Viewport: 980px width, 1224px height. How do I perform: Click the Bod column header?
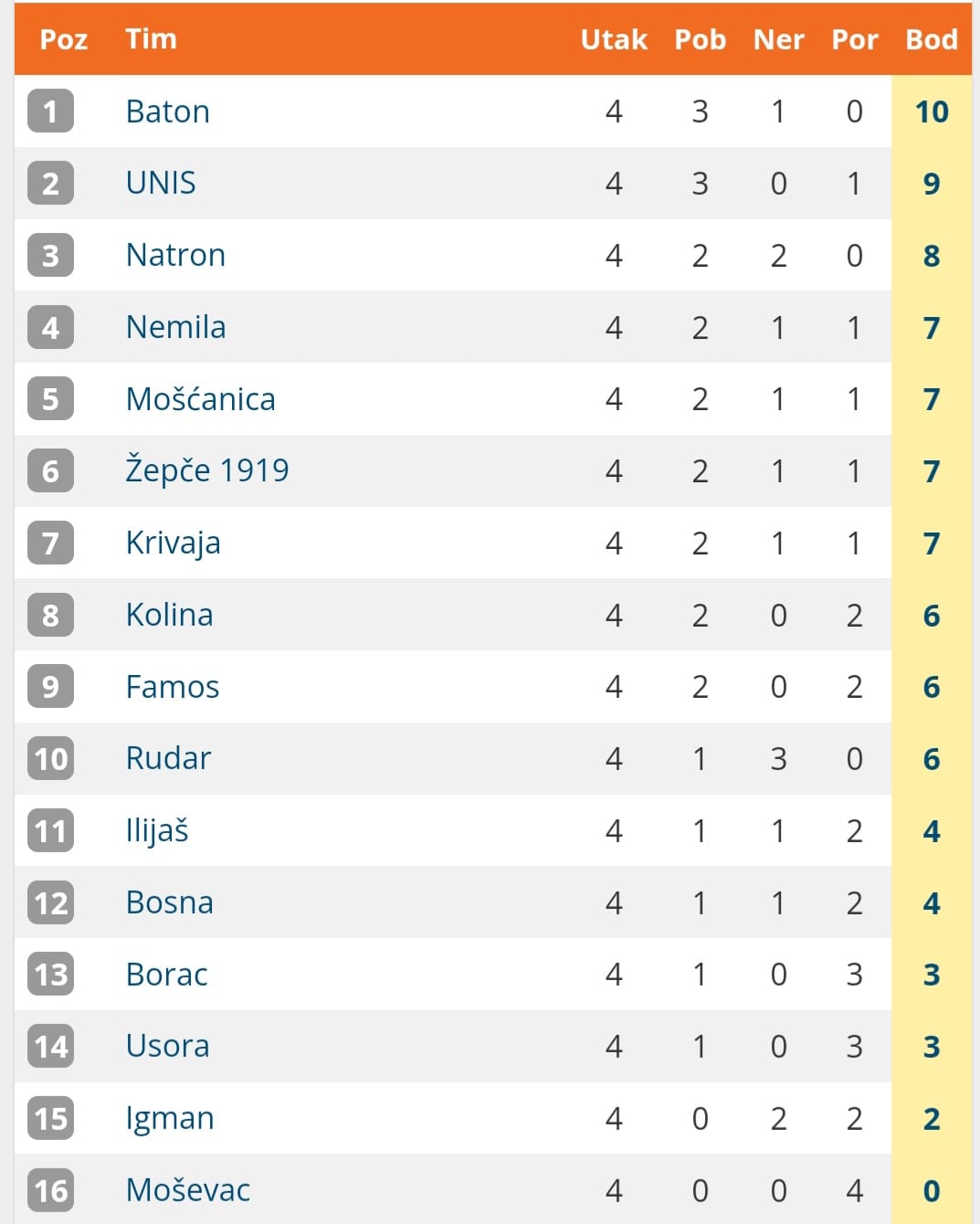click(932, 39)
